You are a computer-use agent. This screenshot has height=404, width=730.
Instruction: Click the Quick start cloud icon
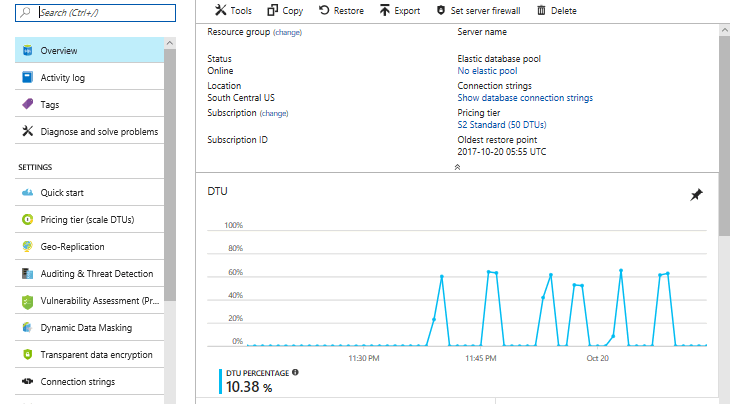(27, 192)
